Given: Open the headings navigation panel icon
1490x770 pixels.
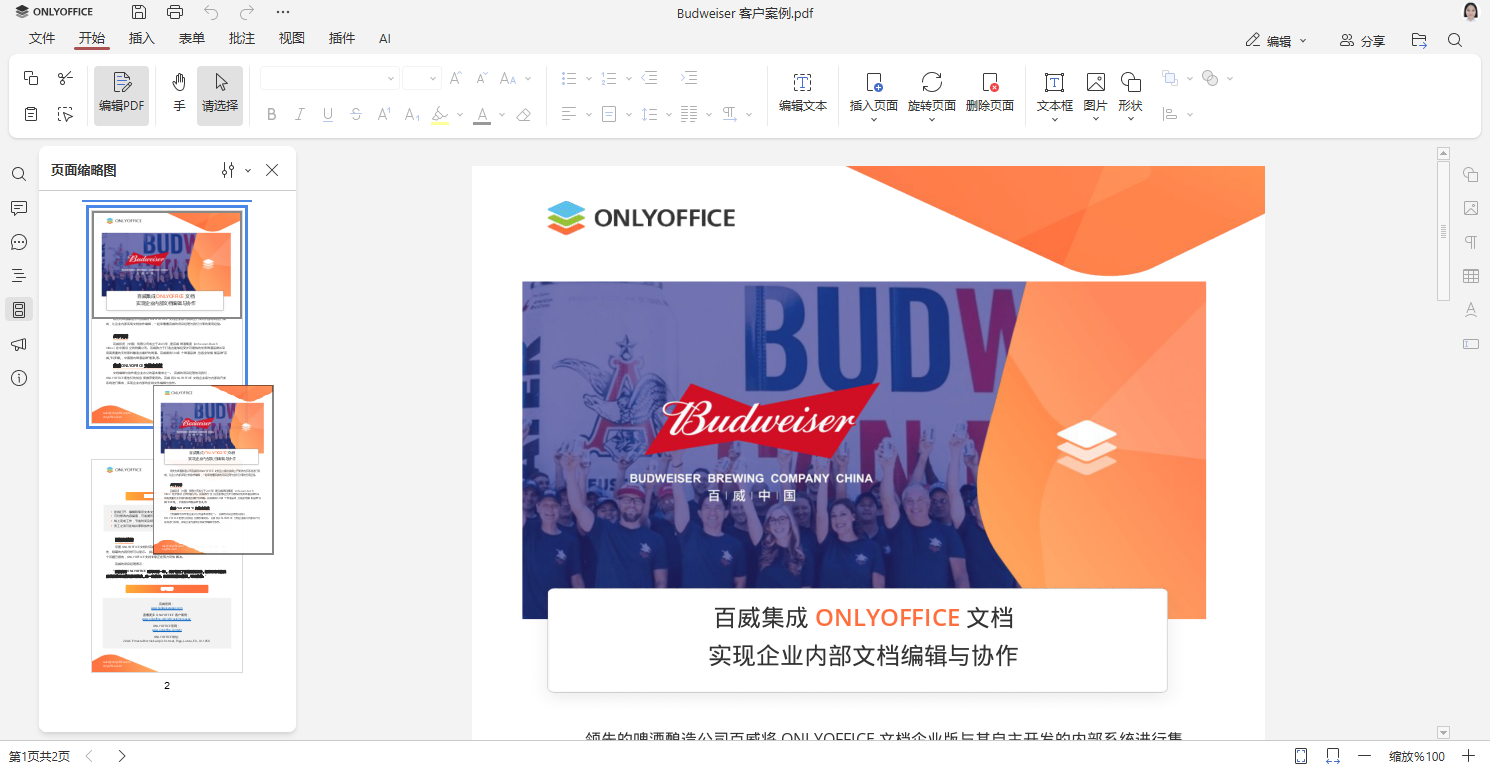Looking at the screenshot, I should pos(19,276).
